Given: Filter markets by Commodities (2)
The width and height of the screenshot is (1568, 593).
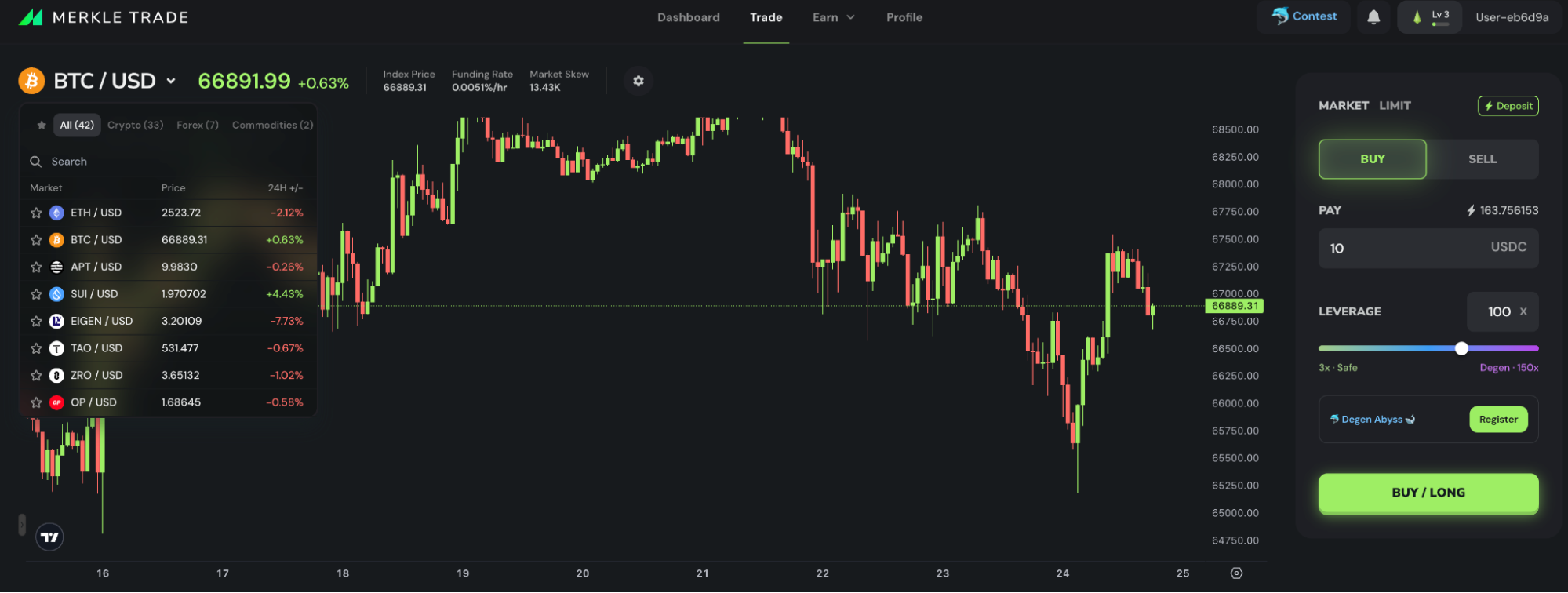Looking at the screenshot, I should pos(273,125).
